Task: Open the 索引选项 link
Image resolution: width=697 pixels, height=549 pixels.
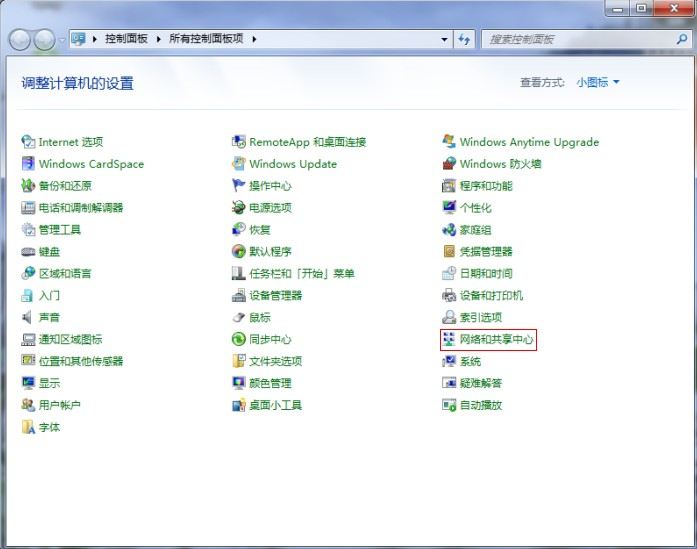Action: tap(481, 317)
